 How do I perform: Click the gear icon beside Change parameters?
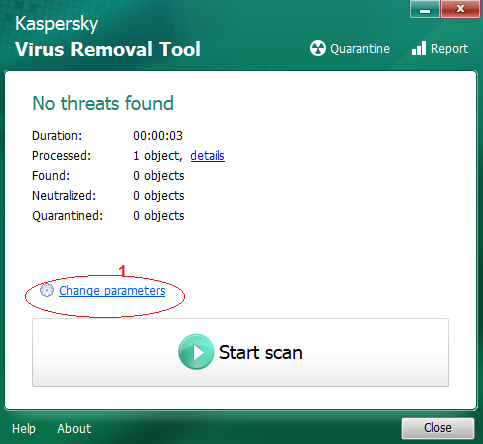pos(47,290)
